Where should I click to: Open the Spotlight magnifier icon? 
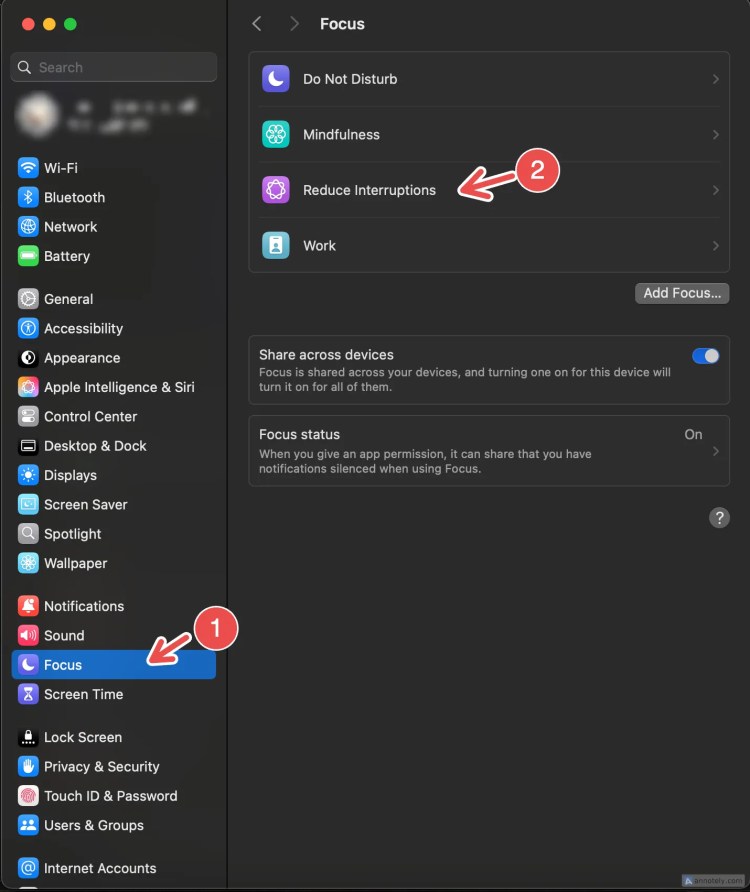tap(28, 534)
